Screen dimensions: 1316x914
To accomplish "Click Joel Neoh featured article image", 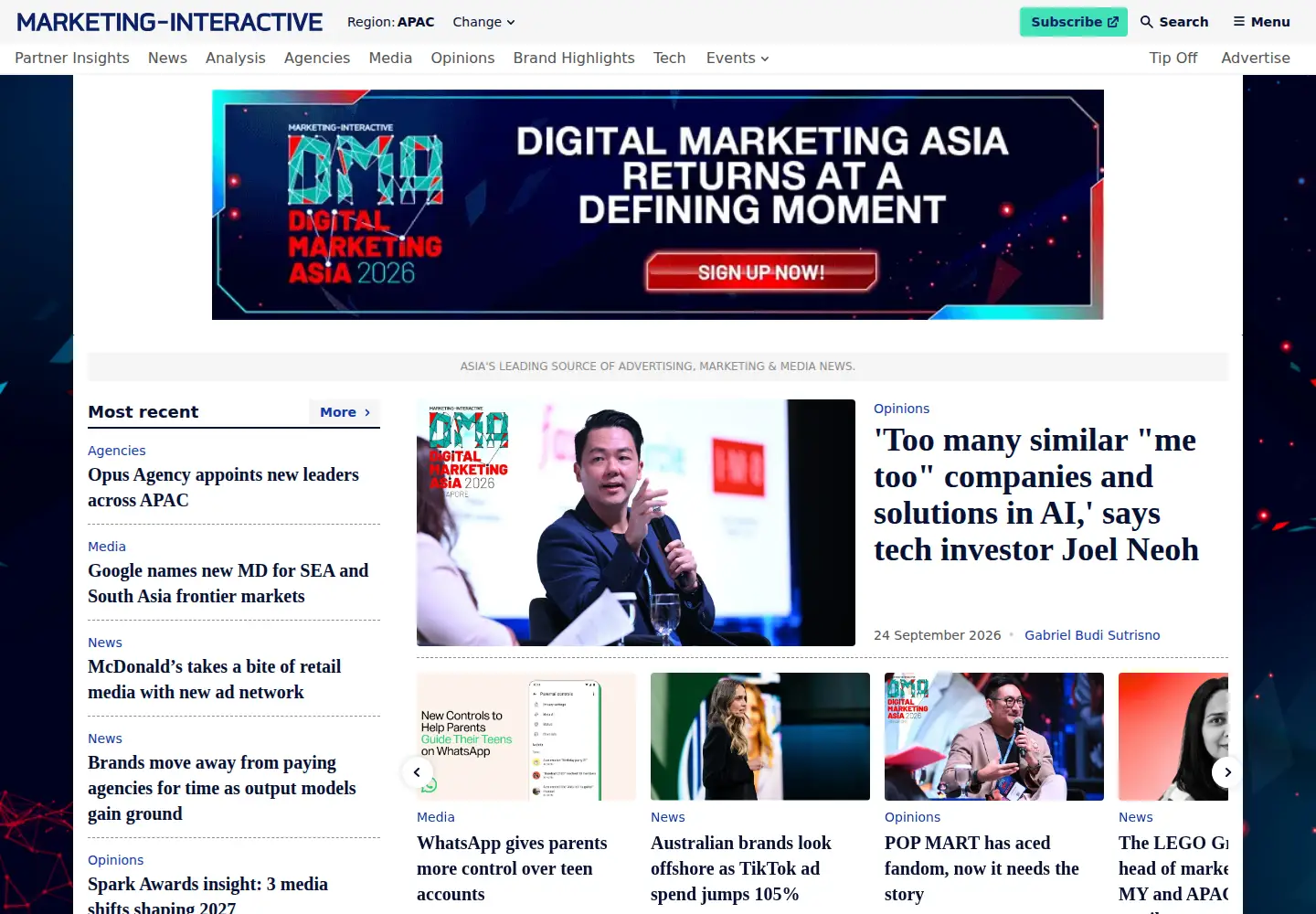I will pyautogui.click(x=636, y=523).
